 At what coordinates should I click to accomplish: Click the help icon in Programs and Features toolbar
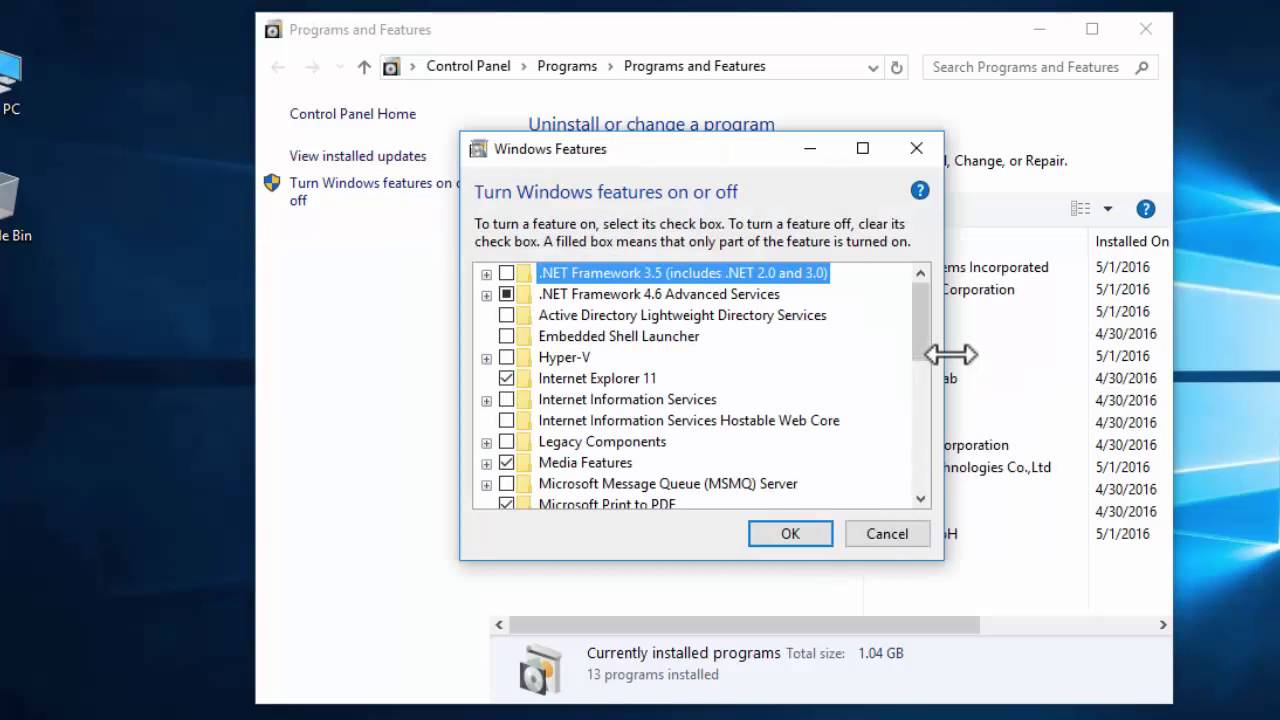(x=1146, y=209)
